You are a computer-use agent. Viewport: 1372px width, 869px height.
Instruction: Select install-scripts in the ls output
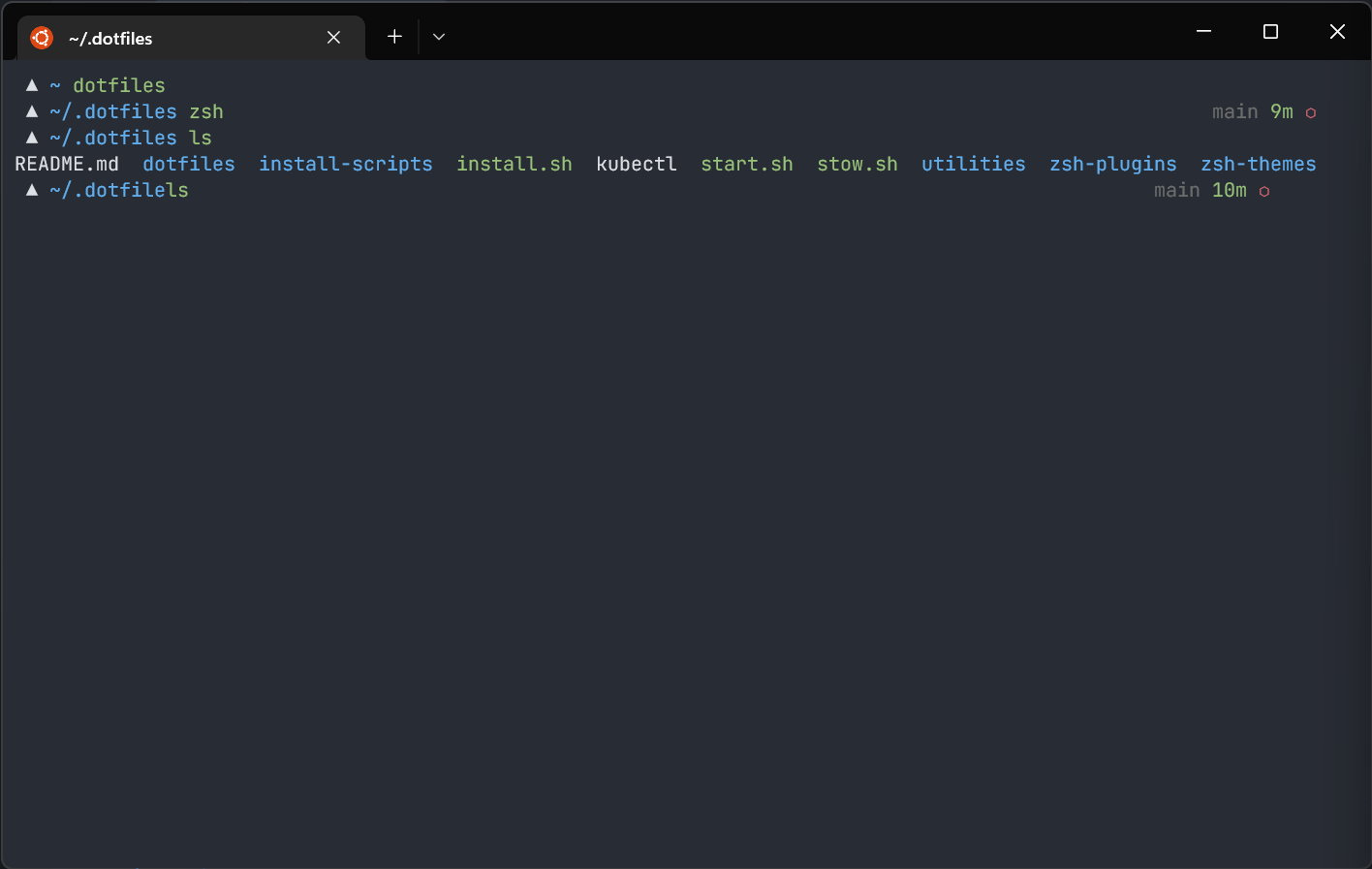pos(345,164)
